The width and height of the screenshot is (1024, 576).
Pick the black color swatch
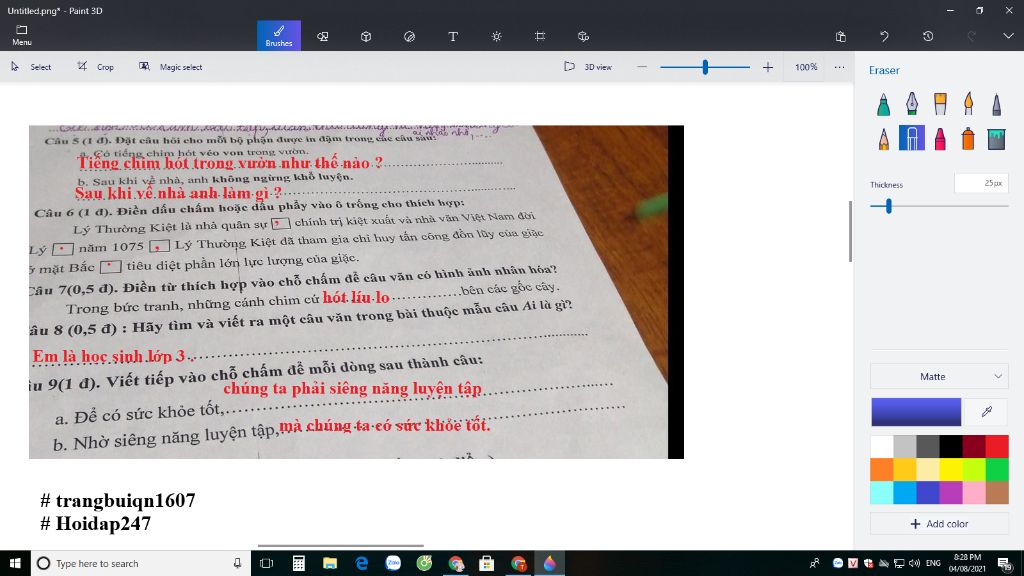(951, 447)
